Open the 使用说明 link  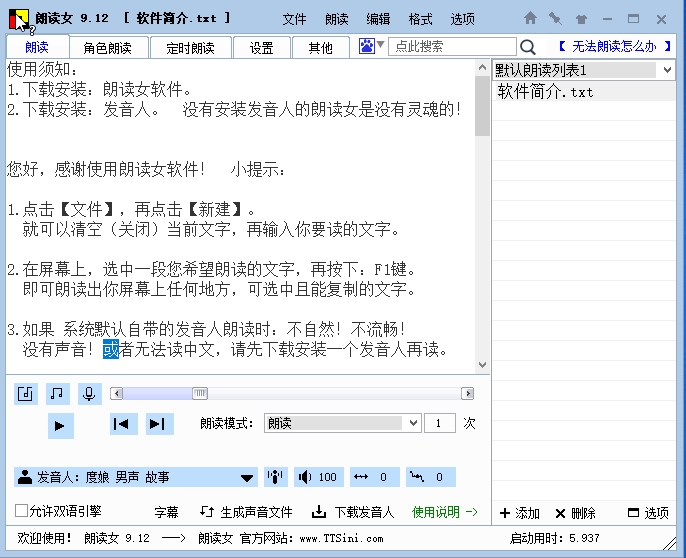[x=444, y=512]
